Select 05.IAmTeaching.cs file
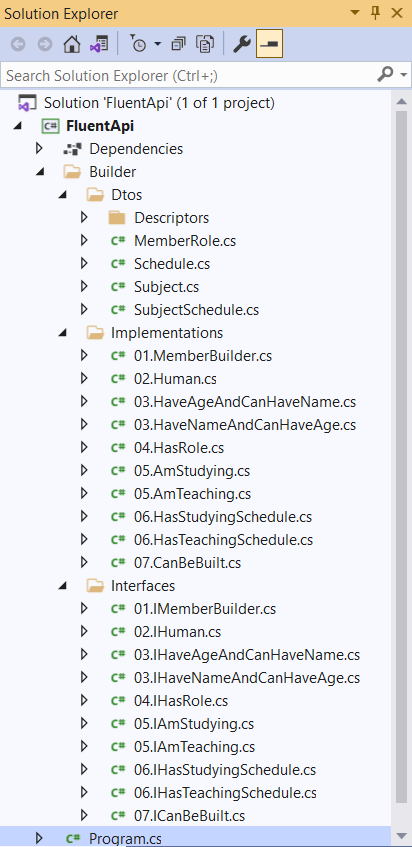This screenshot has width=412, height=847. click(195, 747)
